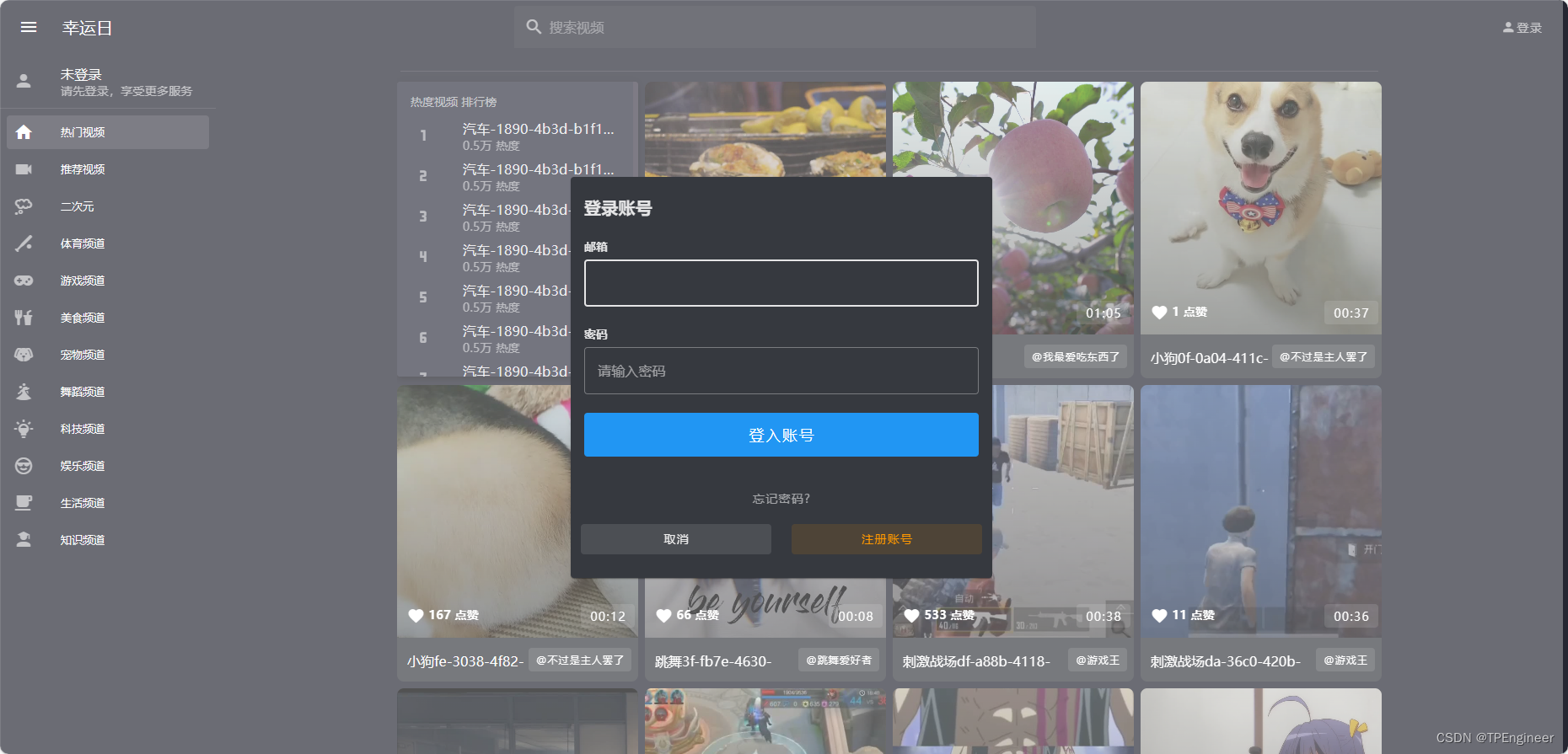Open the grilled oysters video thumbnail

pos(765,129)
